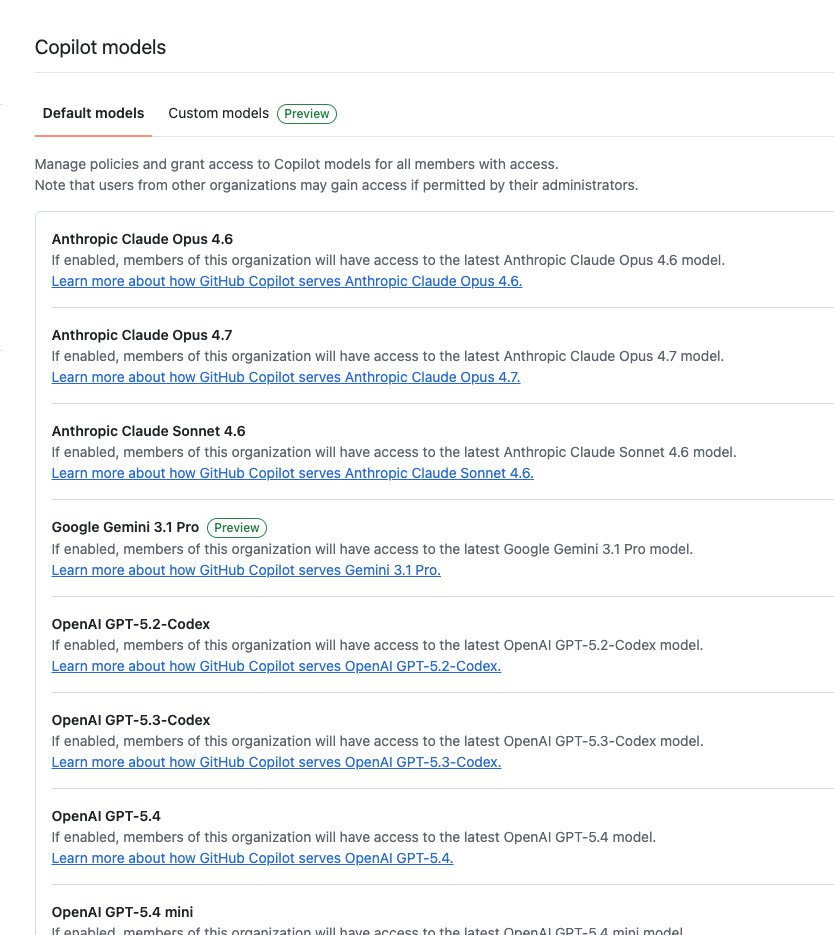Click the Preview badge next to Google Gemini 3.1 Pro
Viewport: 834px width, 935px height.
click(237, 528)
